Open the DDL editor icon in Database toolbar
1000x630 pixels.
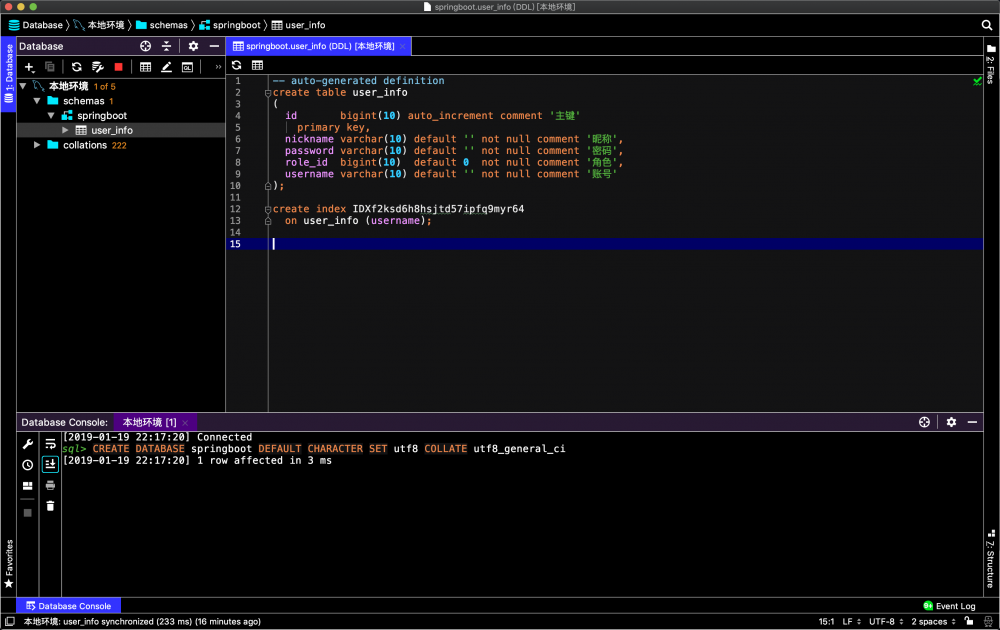[187, 67]
